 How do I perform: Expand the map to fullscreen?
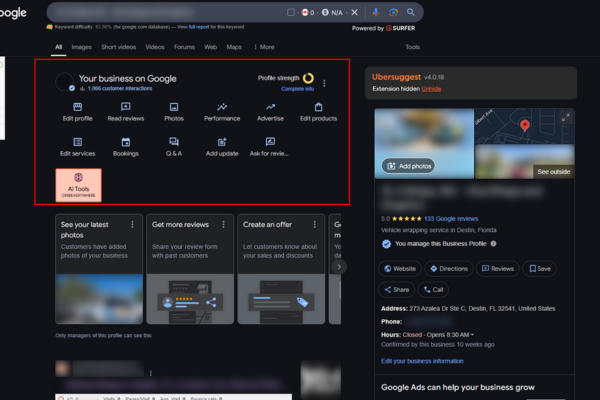point(566,118)
